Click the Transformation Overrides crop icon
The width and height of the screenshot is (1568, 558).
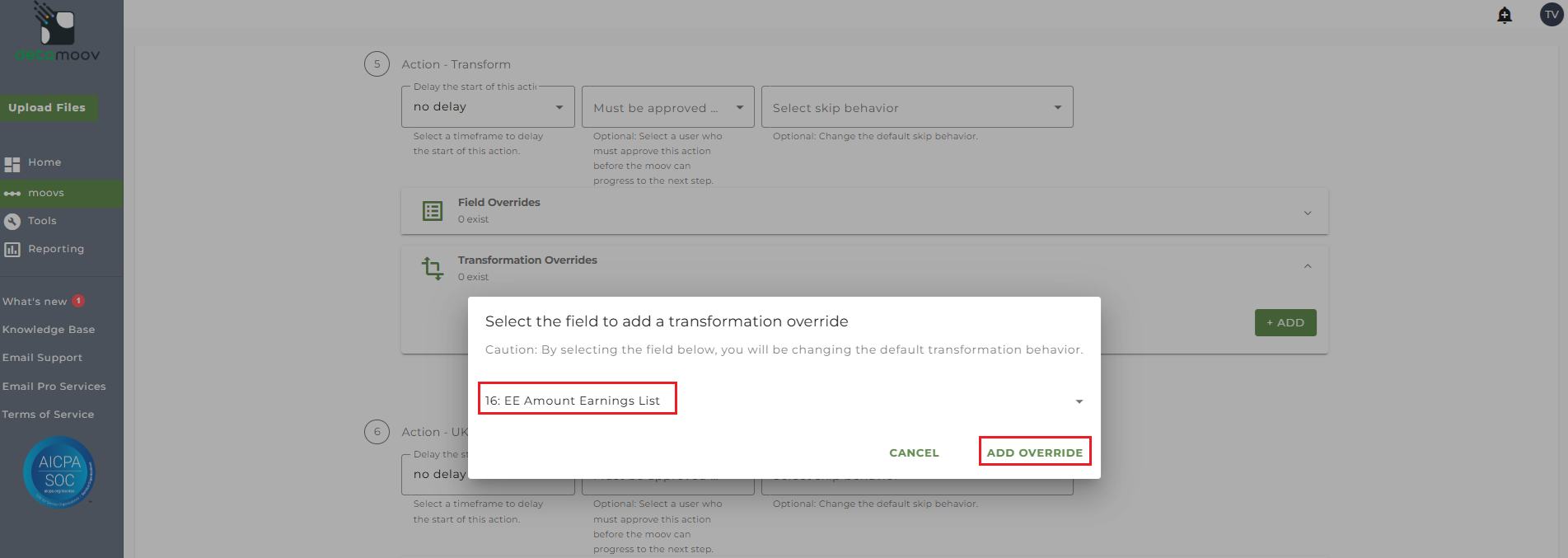click(433, 268)
